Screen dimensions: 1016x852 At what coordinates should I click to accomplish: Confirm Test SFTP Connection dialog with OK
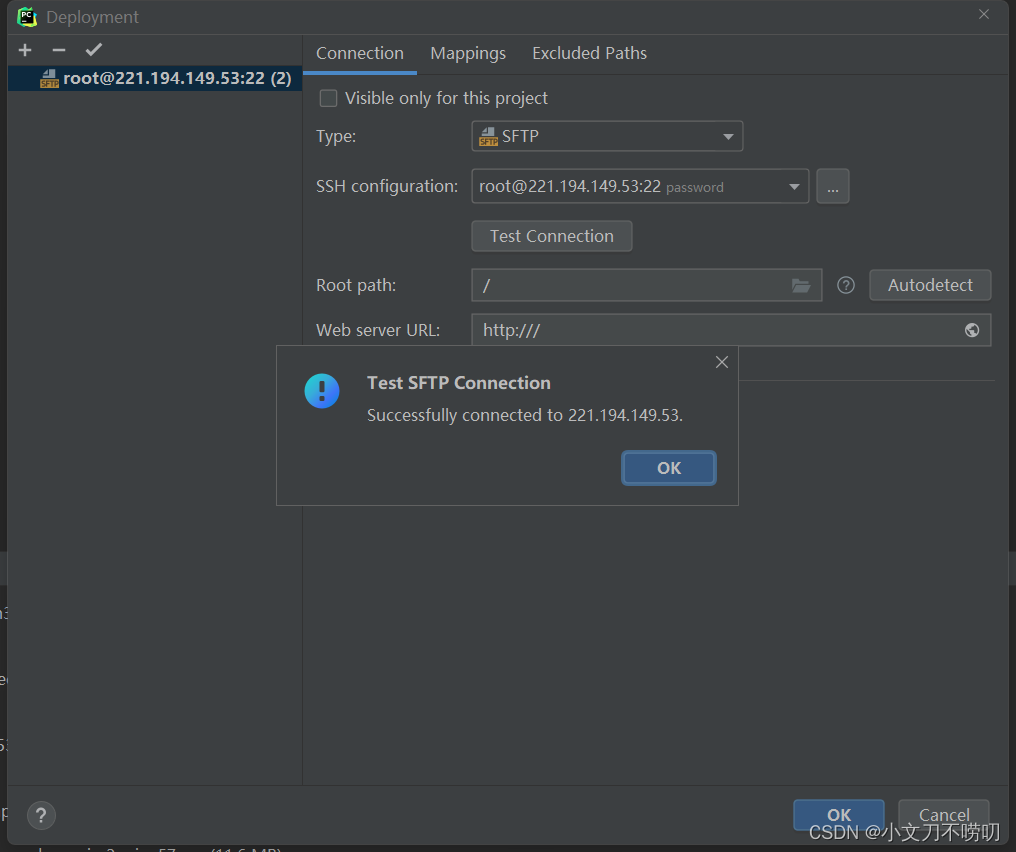pos(669,468)
